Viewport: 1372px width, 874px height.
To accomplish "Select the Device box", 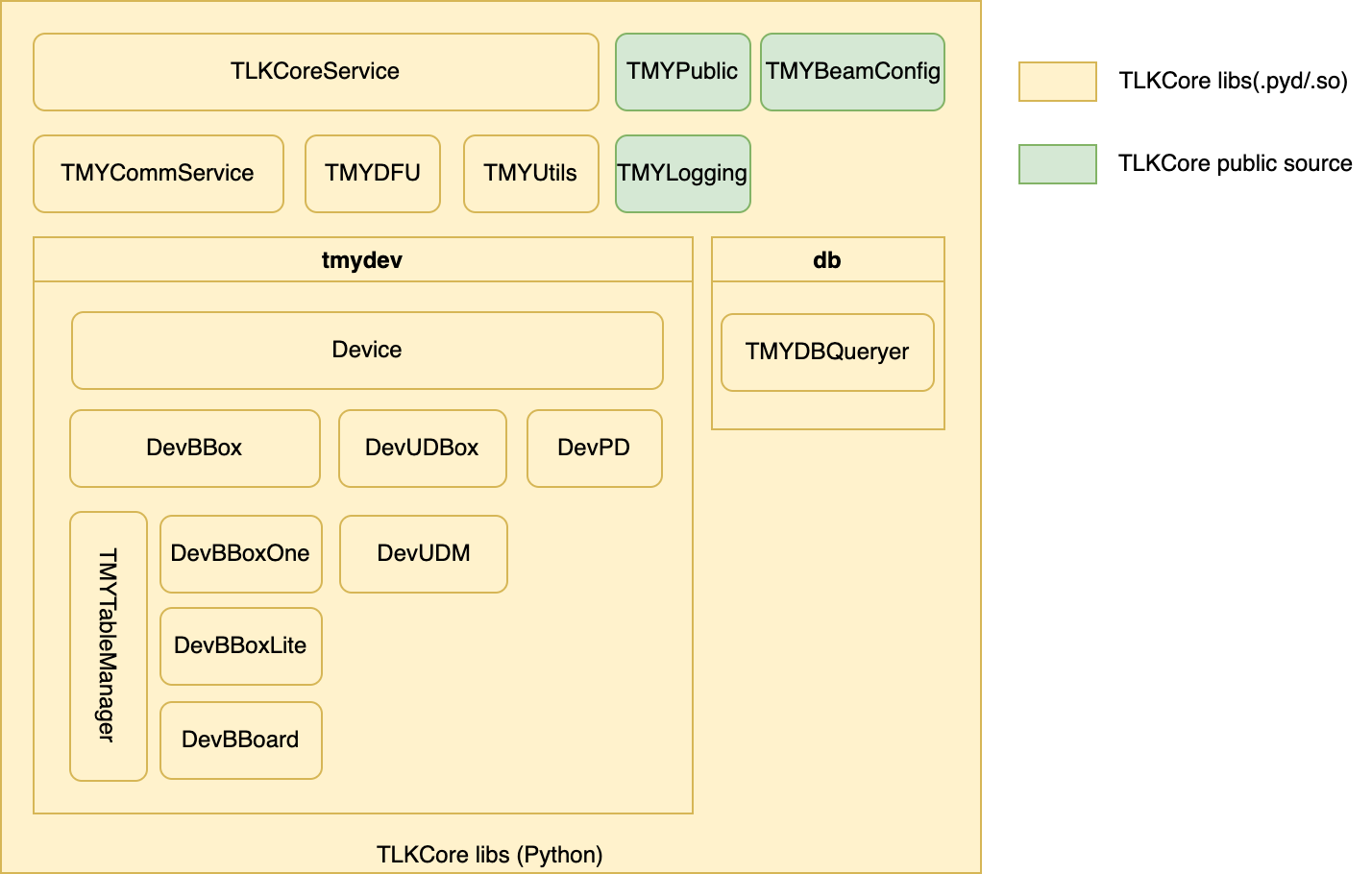I will coord(367,351).
